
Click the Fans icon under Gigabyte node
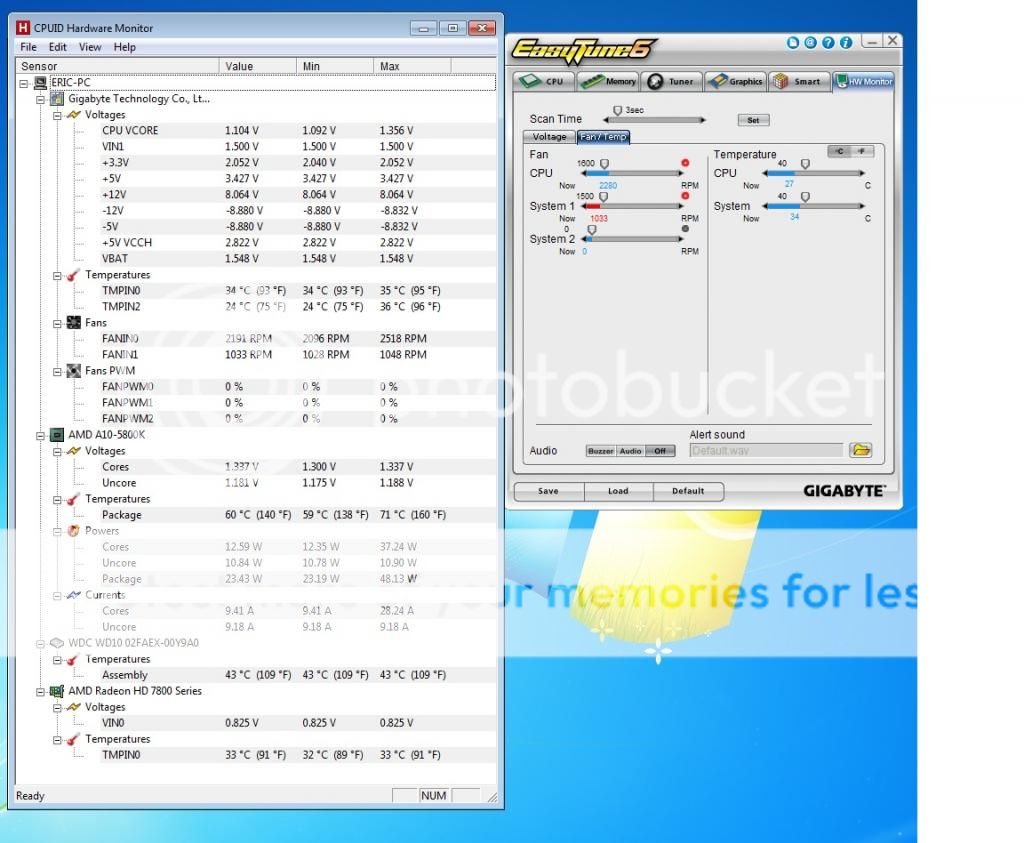tap(74, 323)
